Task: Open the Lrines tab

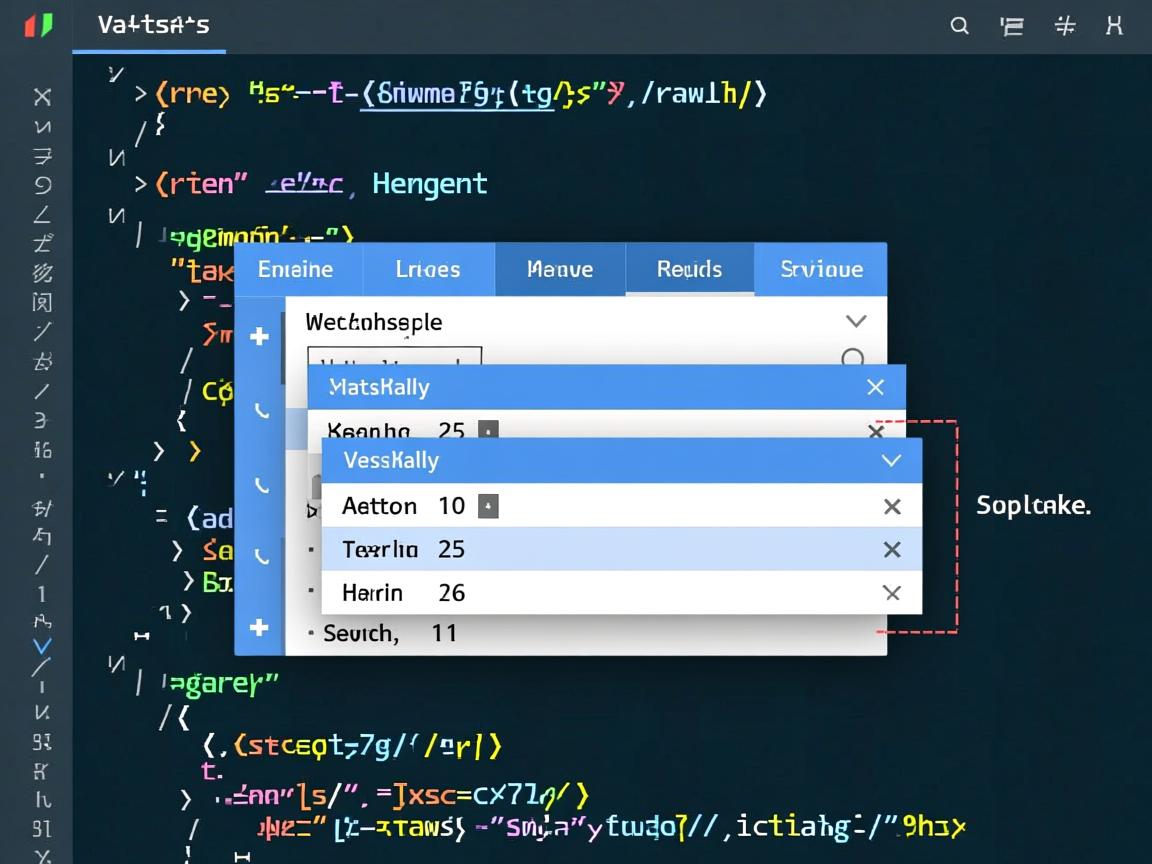Action: pyautogui.click(x=428, y=270)
